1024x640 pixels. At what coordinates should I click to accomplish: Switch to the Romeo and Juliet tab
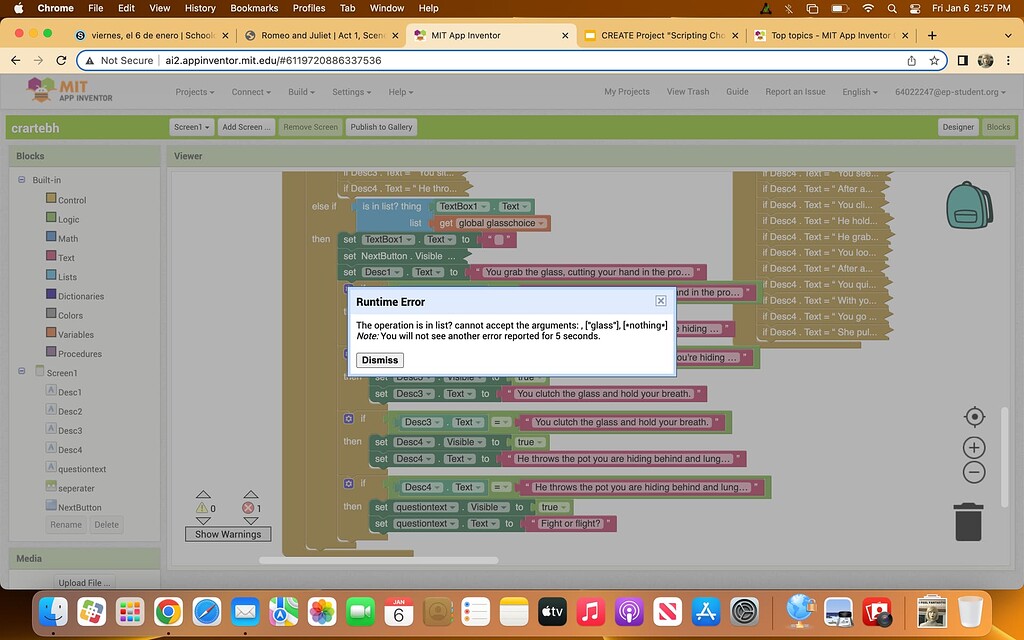[x=322, y=35]
